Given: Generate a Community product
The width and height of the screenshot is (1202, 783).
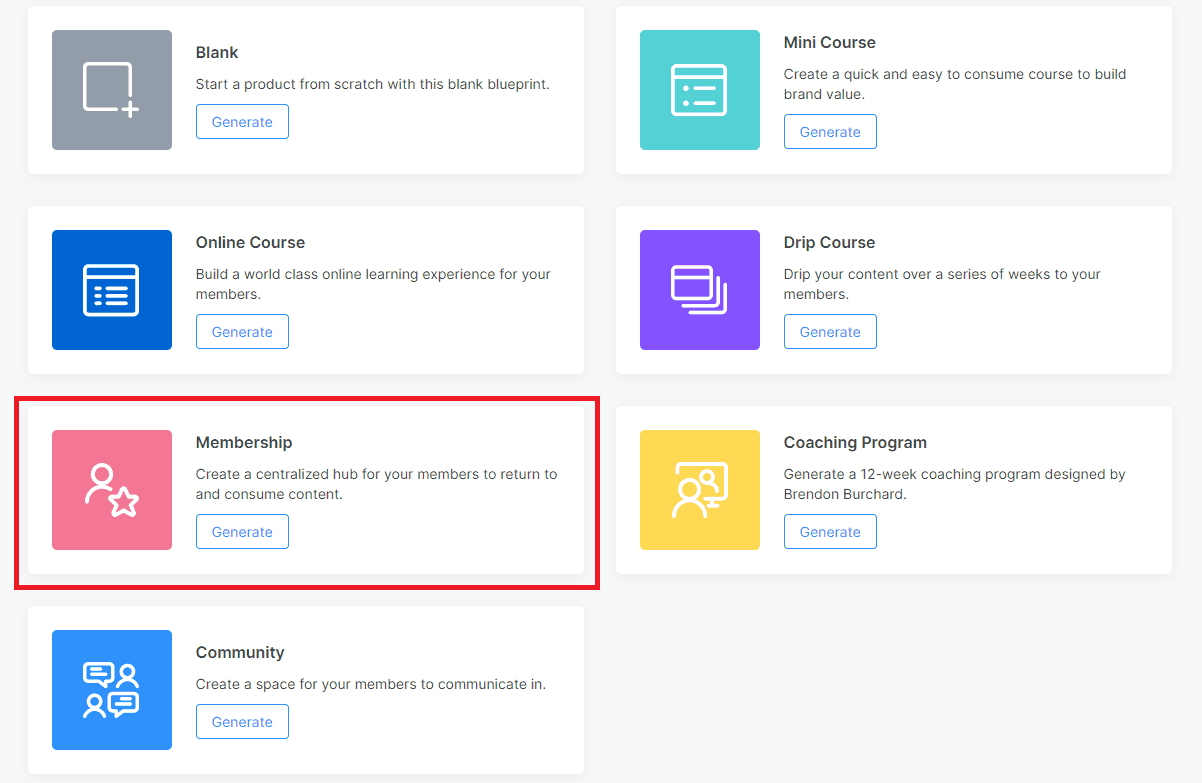Looking at the screenshot, I should click(242, 722).
